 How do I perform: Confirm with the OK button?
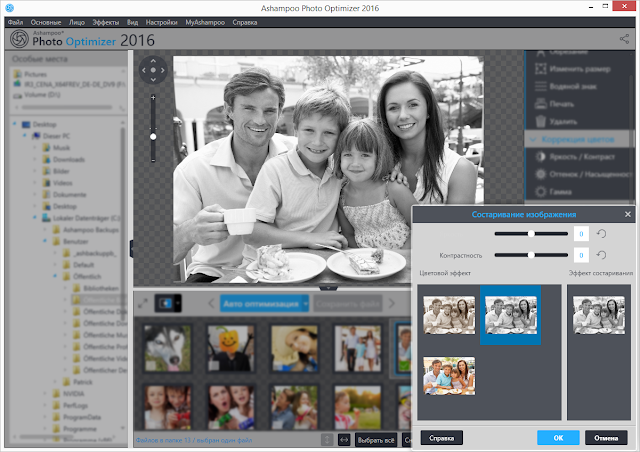tap(558, 438)
